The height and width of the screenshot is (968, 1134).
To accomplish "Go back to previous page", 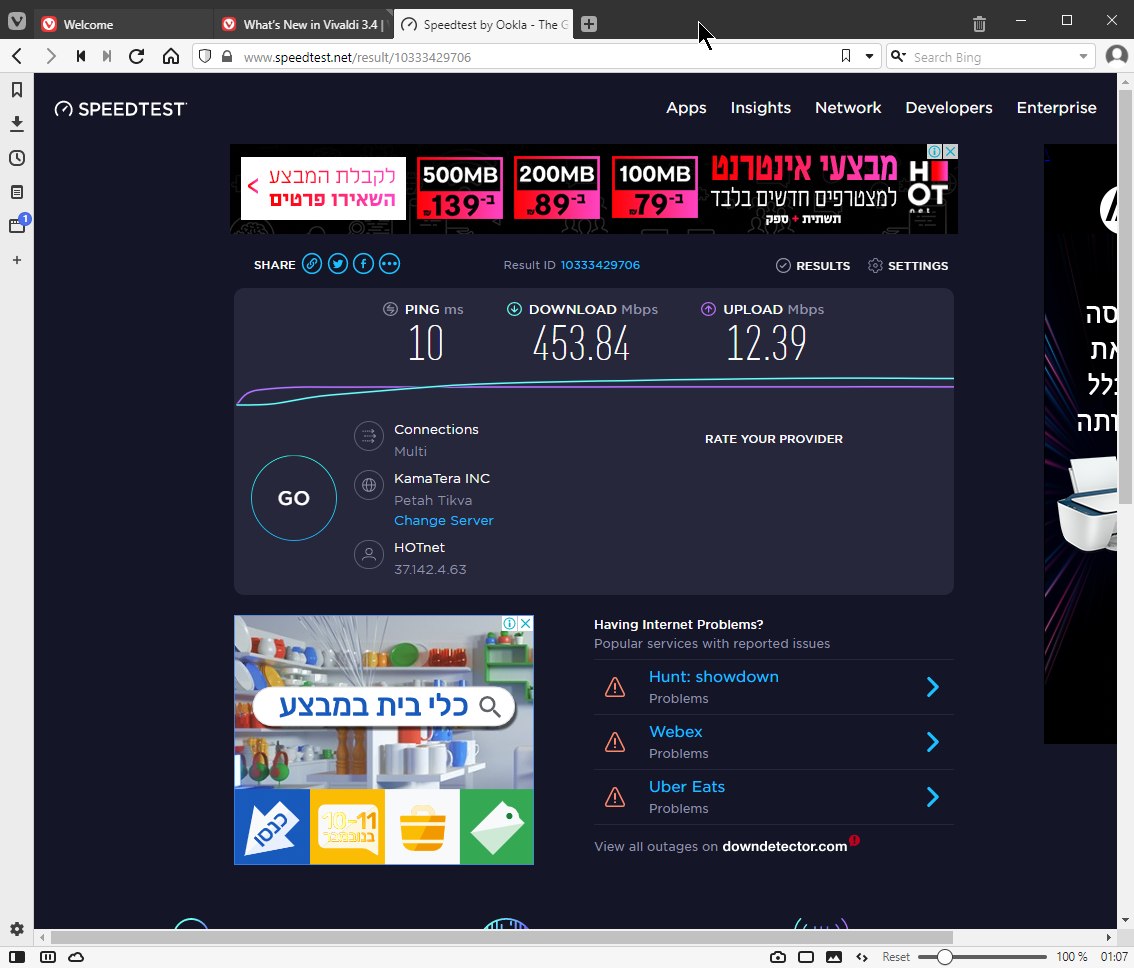I will [x=17, y=56].
